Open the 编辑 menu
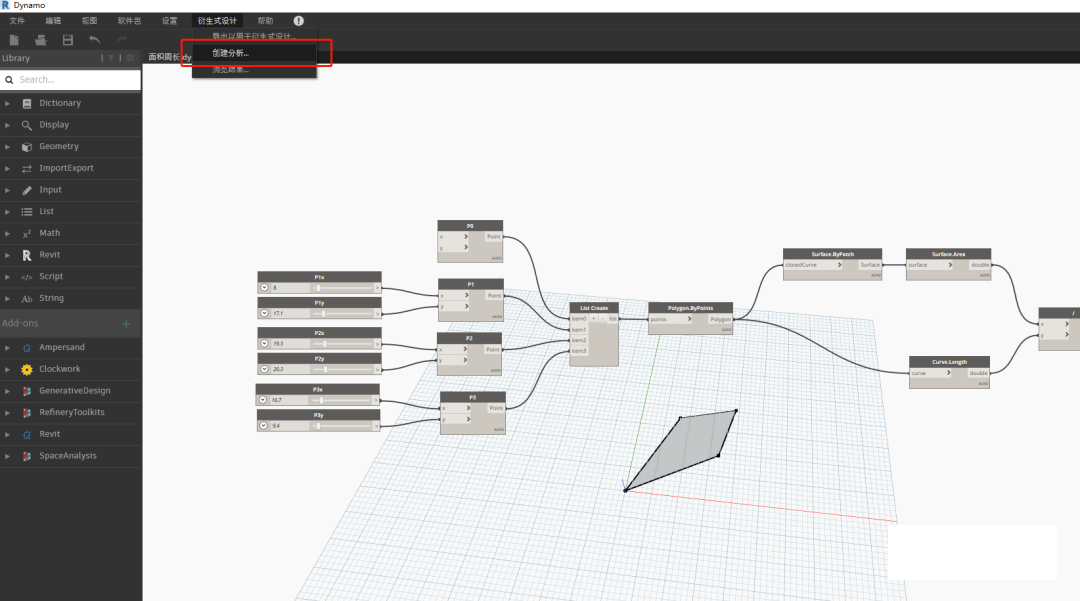 (53, 21)
